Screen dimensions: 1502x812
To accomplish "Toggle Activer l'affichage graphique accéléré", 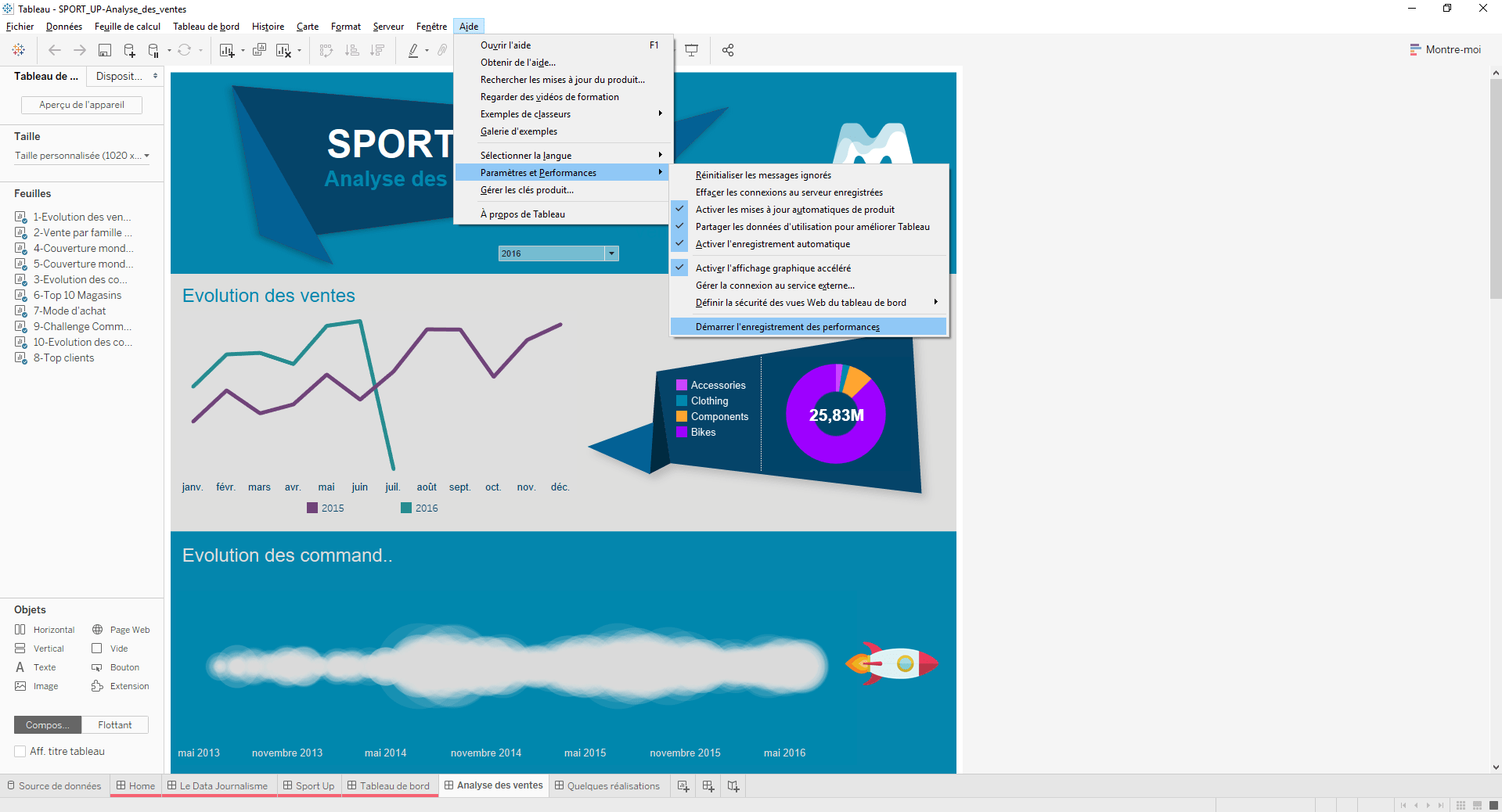I will click(809, 268).
